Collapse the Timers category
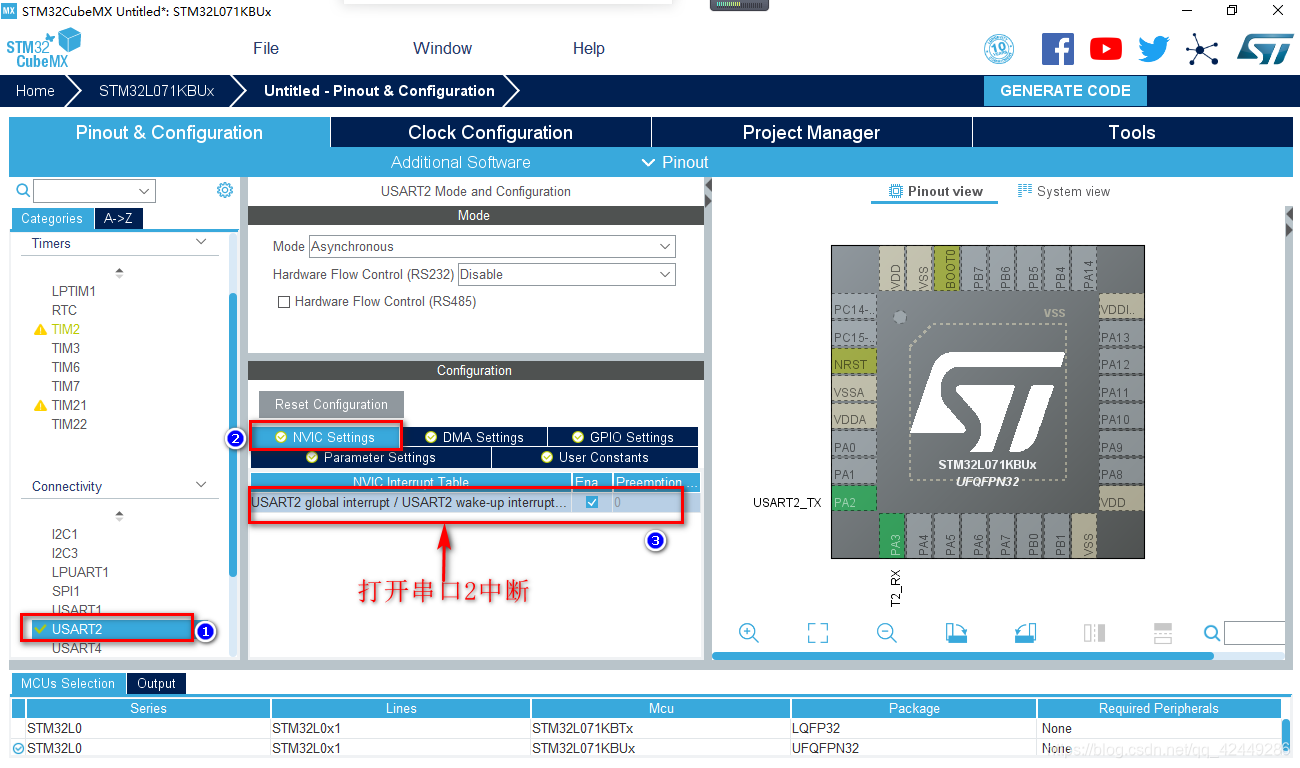The height and width of the screenshot is (768, 1300). (x=201, y=243)
